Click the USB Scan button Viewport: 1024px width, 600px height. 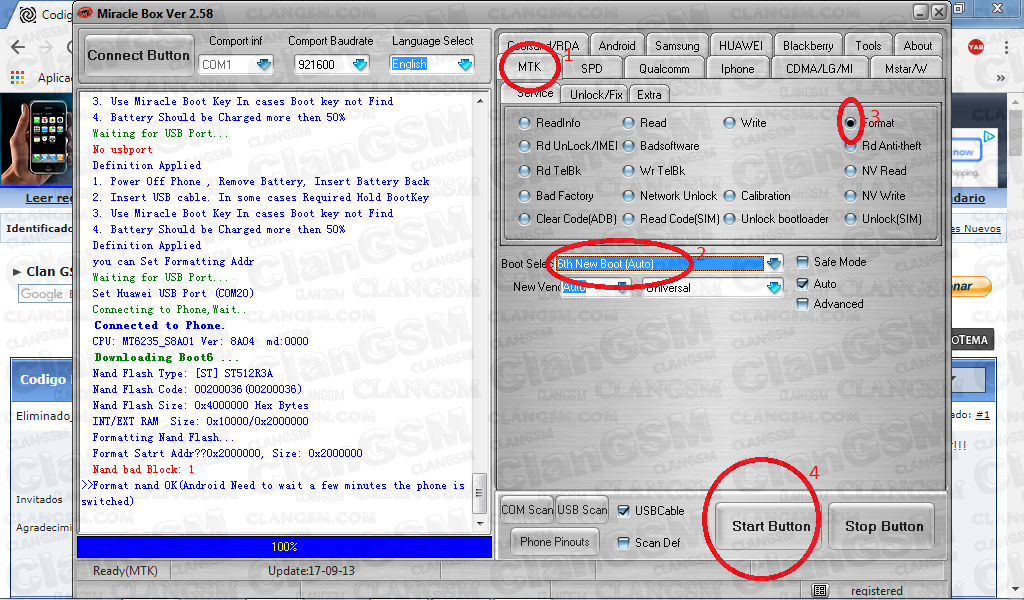[582, 510]
